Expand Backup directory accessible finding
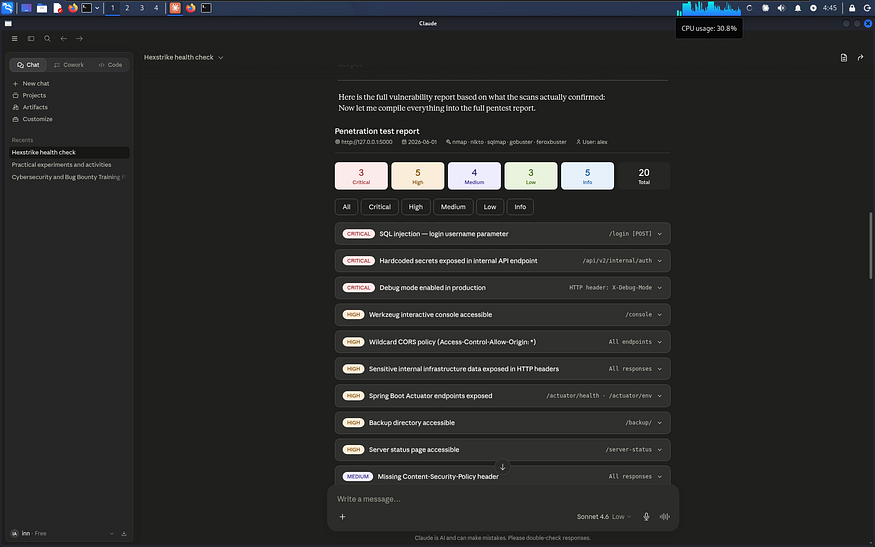Image resolution: width=875 pixels, height=547 pixels. 502,423
